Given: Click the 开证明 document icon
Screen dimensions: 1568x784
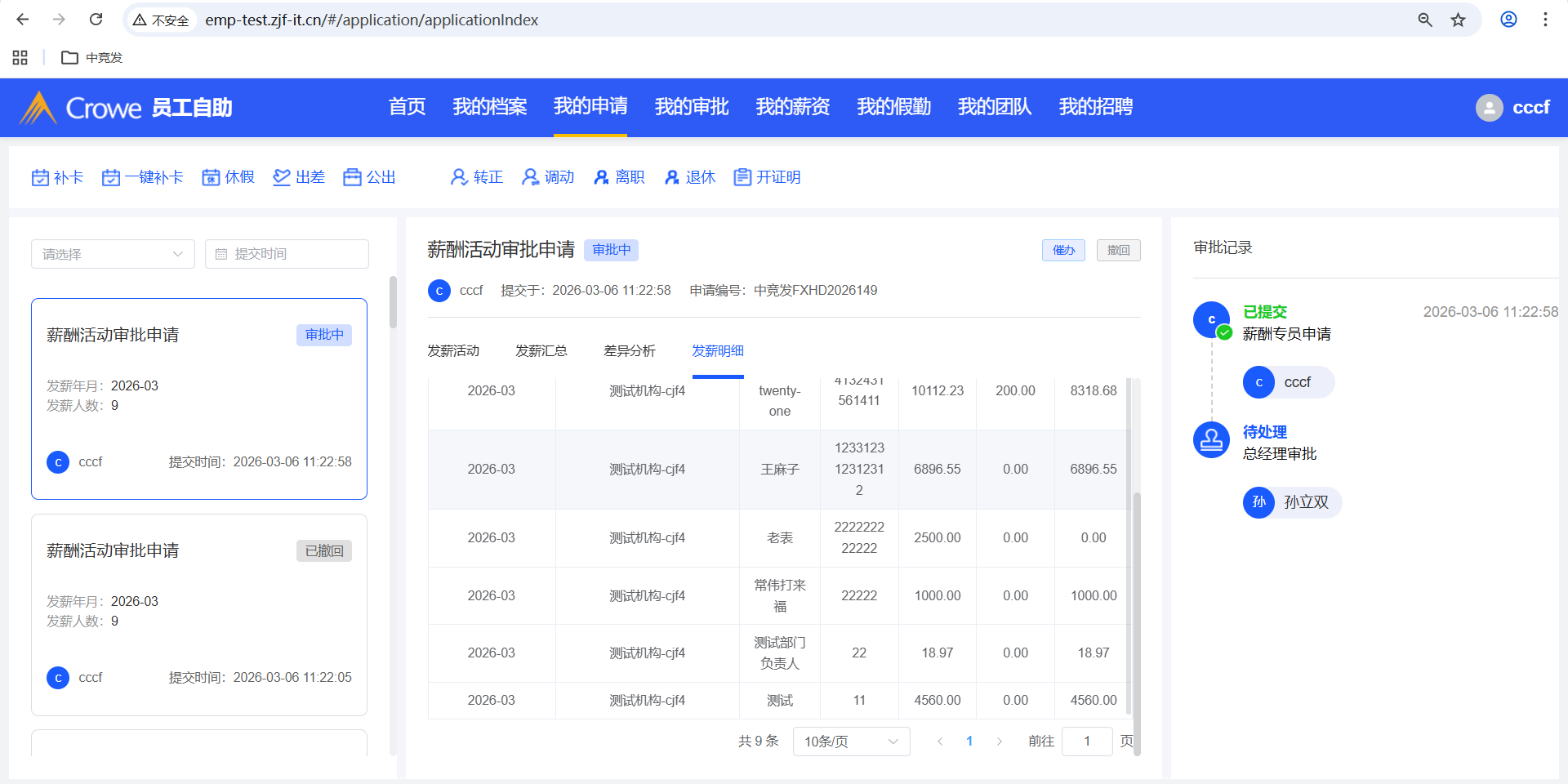Looking at the screenshot, I should coord(742,177).
